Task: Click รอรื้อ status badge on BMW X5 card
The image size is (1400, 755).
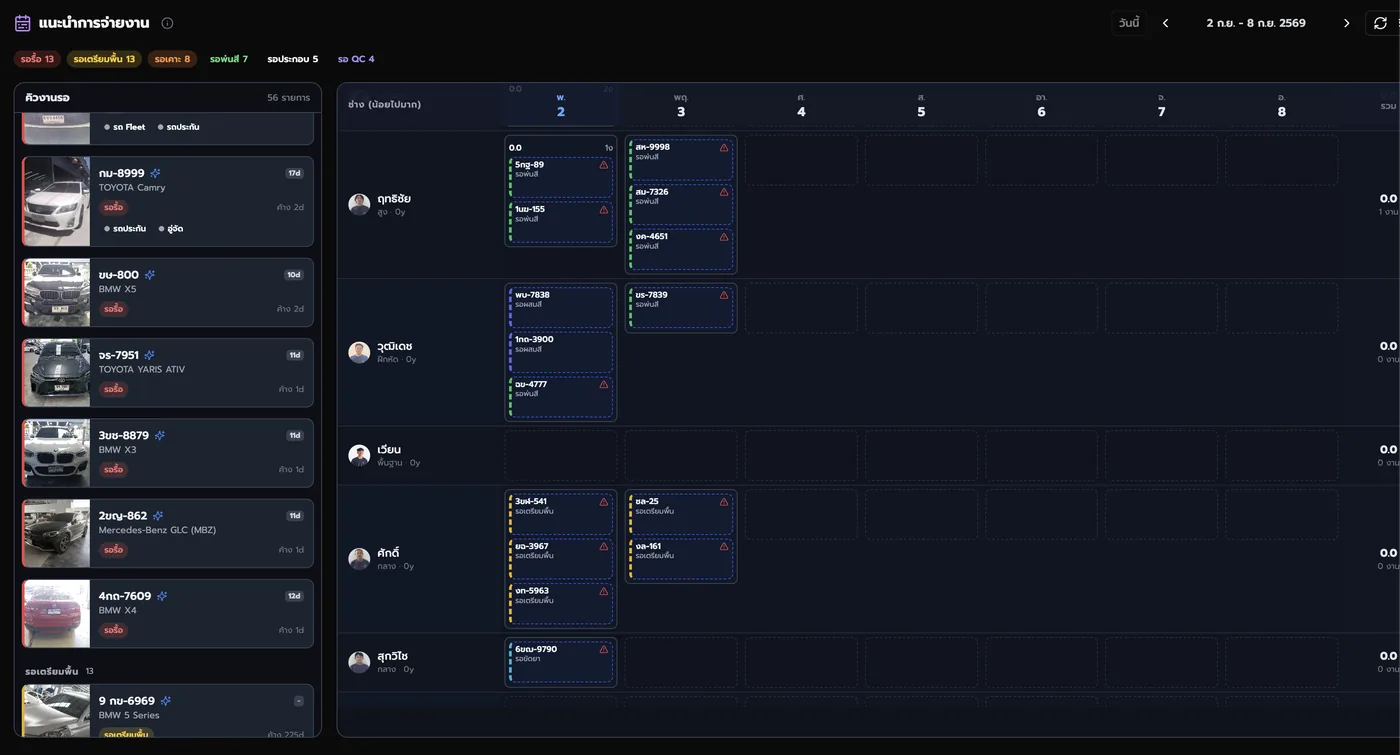Action: [113, 309]
